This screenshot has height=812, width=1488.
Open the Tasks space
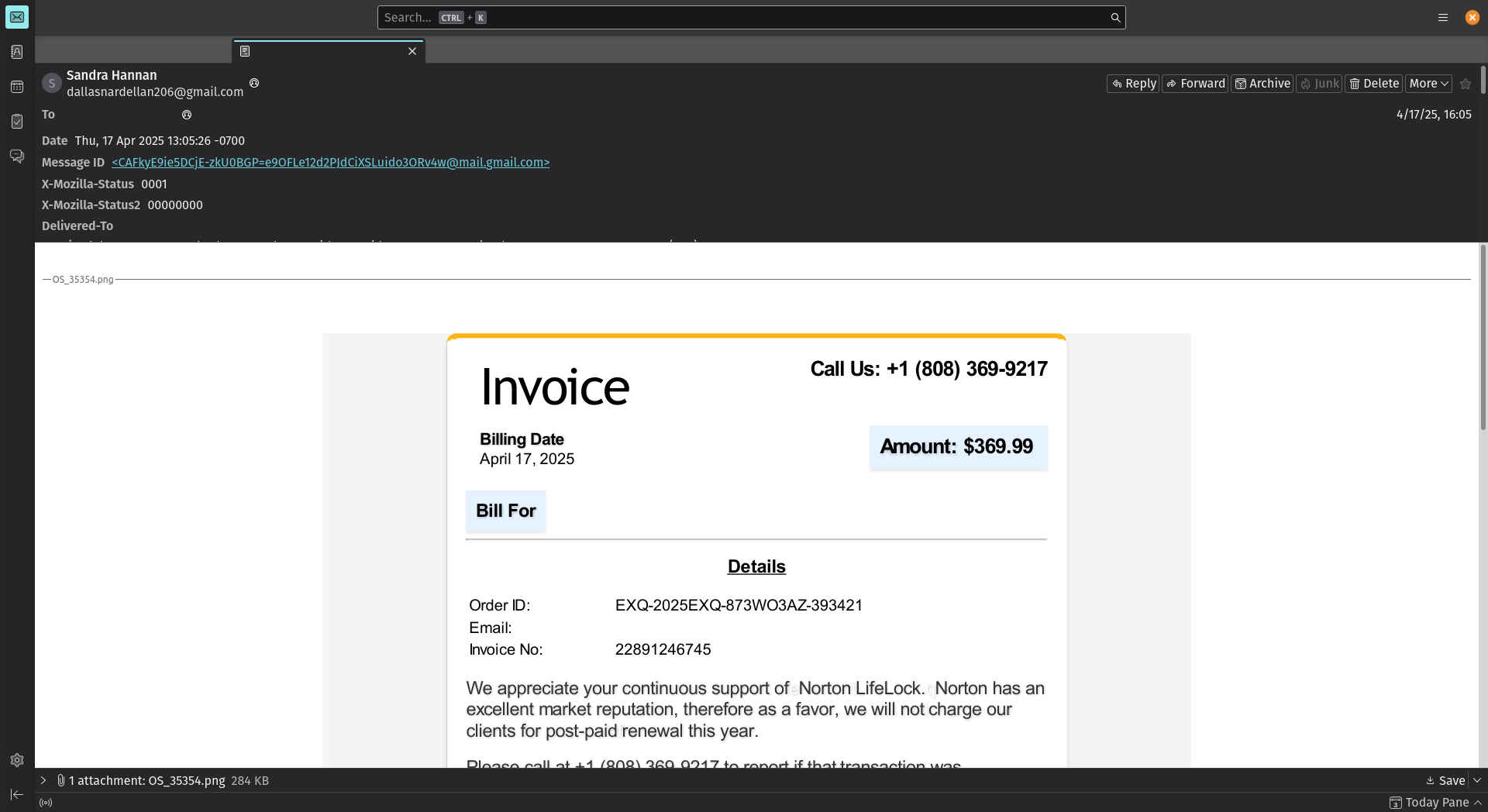17,122
